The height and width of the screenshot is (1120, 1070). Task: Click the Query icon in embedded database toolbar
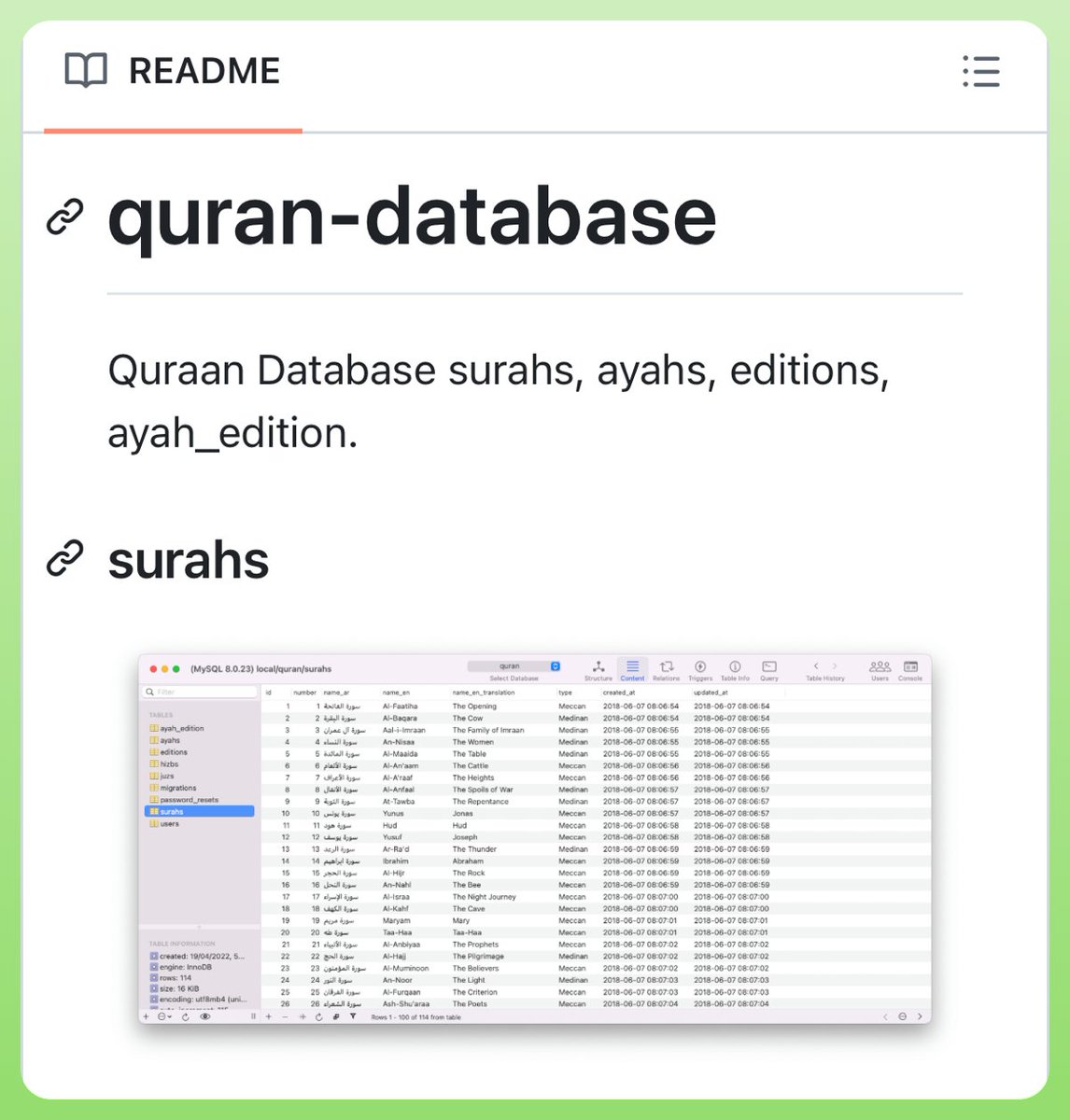point(769,670)
